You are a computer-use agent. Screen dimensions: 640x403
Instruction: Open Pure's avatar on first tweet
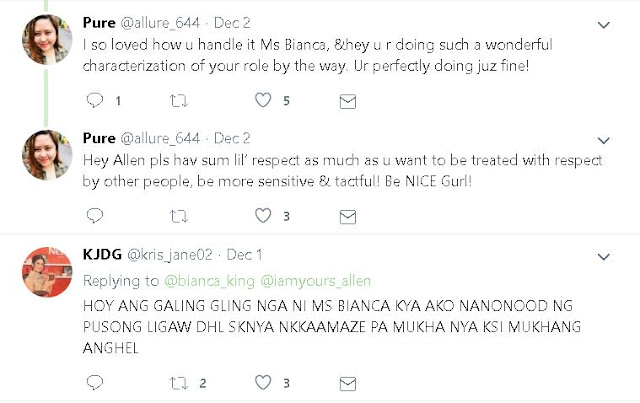[x=46, y=40]
